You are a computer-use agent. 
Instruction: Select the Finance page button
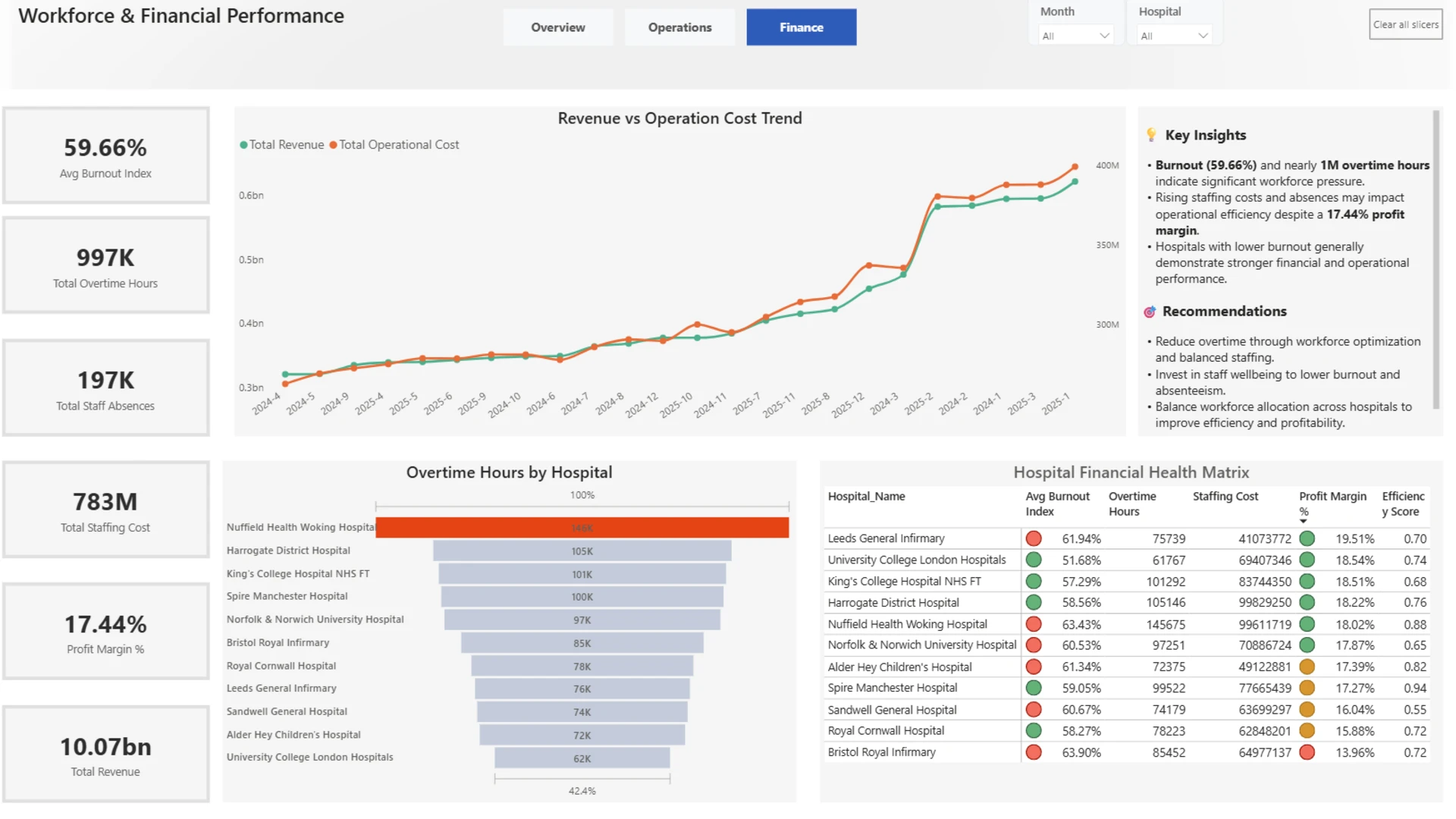click(802, 27)
